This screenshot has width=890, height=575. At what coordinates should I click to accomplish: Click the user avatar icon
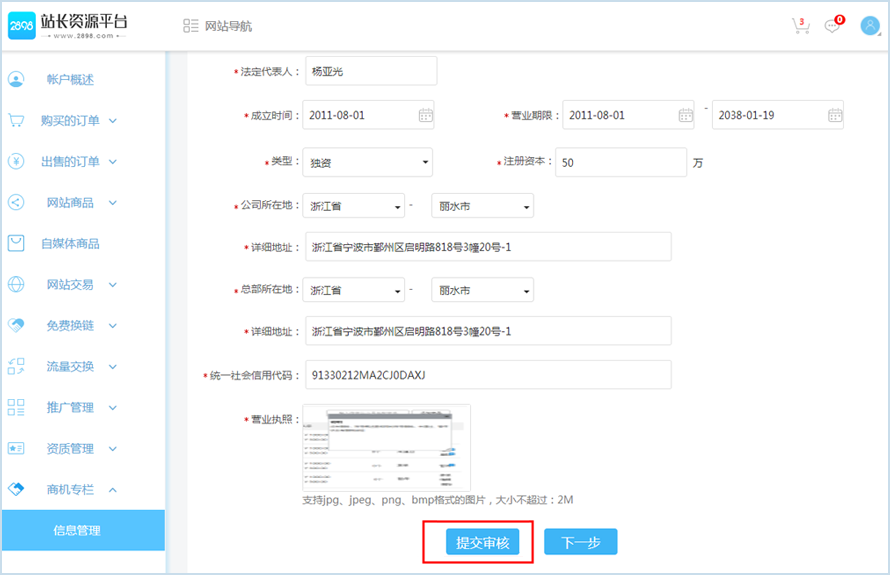[869, 26]
